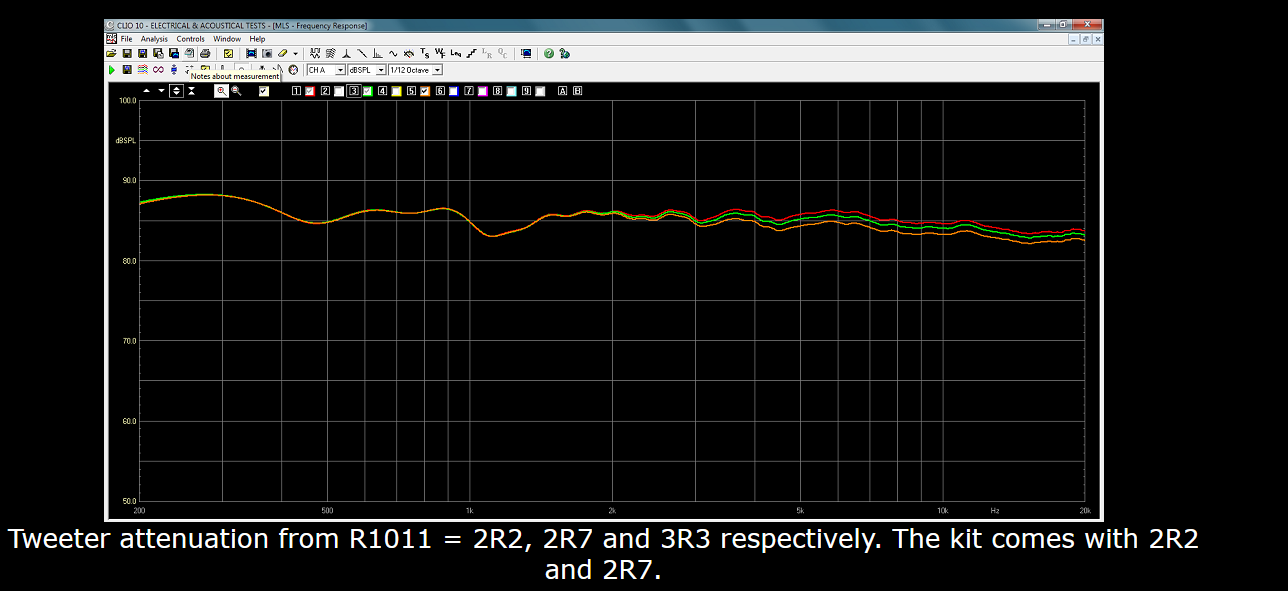Click the scale-down arrow above the graph

click(161, 91)
